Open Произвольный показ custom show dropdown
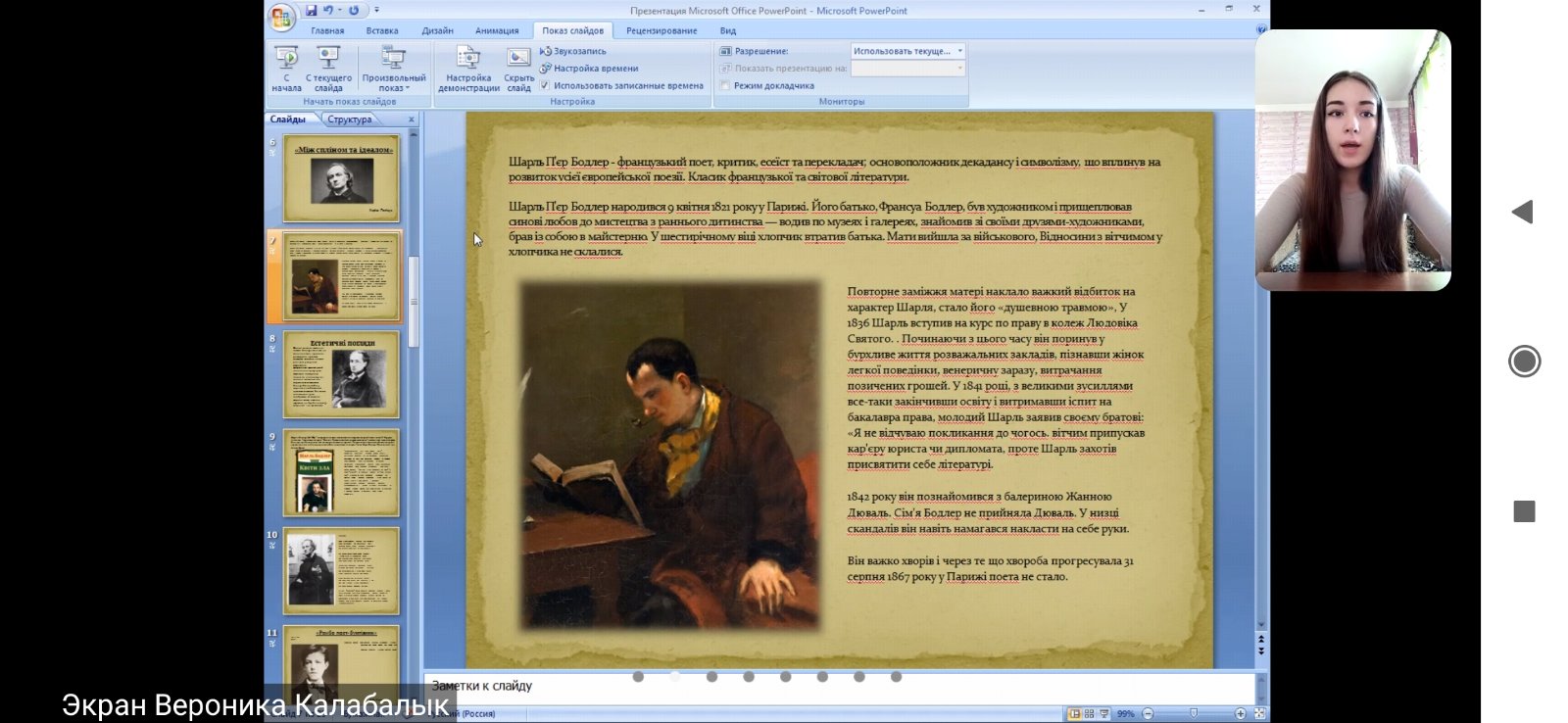The image size is (1568, 723). tap(394, 69)
